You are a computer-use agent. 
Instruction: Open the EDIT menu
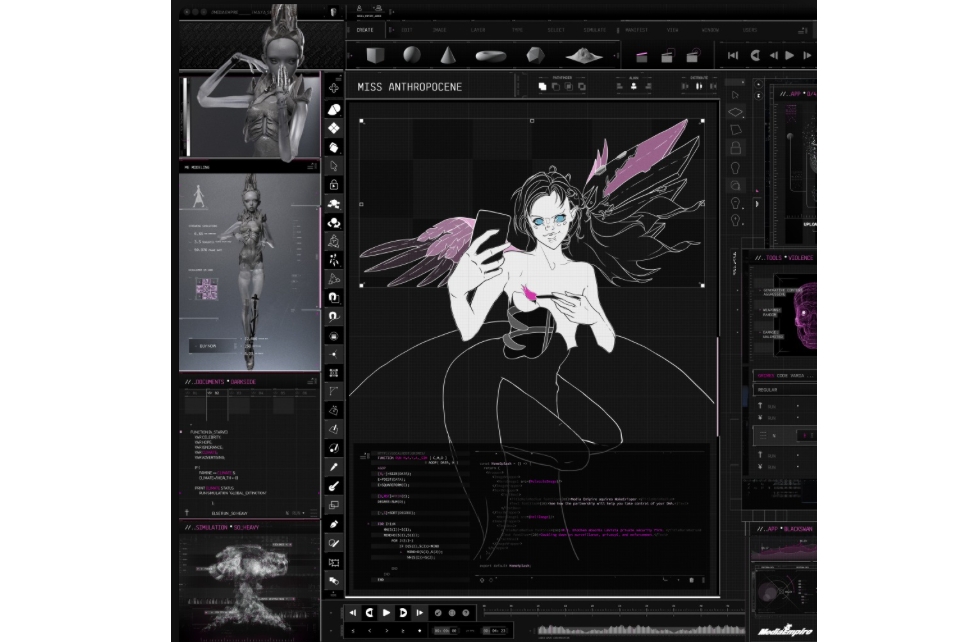point(406,30)
